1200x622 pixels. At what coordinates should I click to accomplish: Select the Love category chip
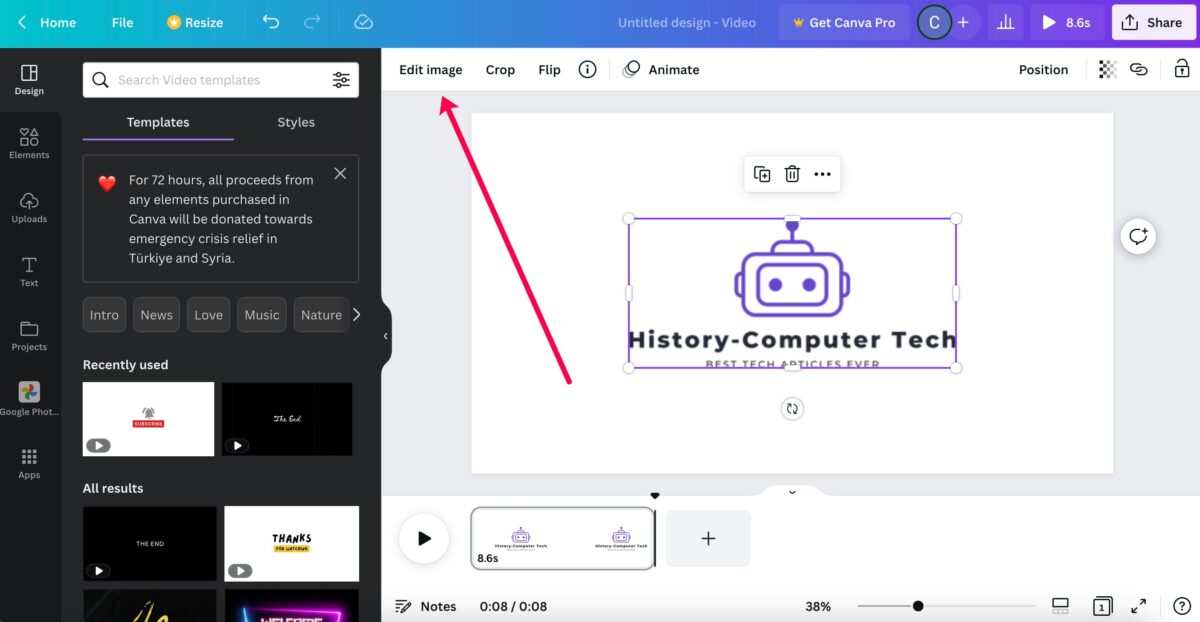pos(208,314)
